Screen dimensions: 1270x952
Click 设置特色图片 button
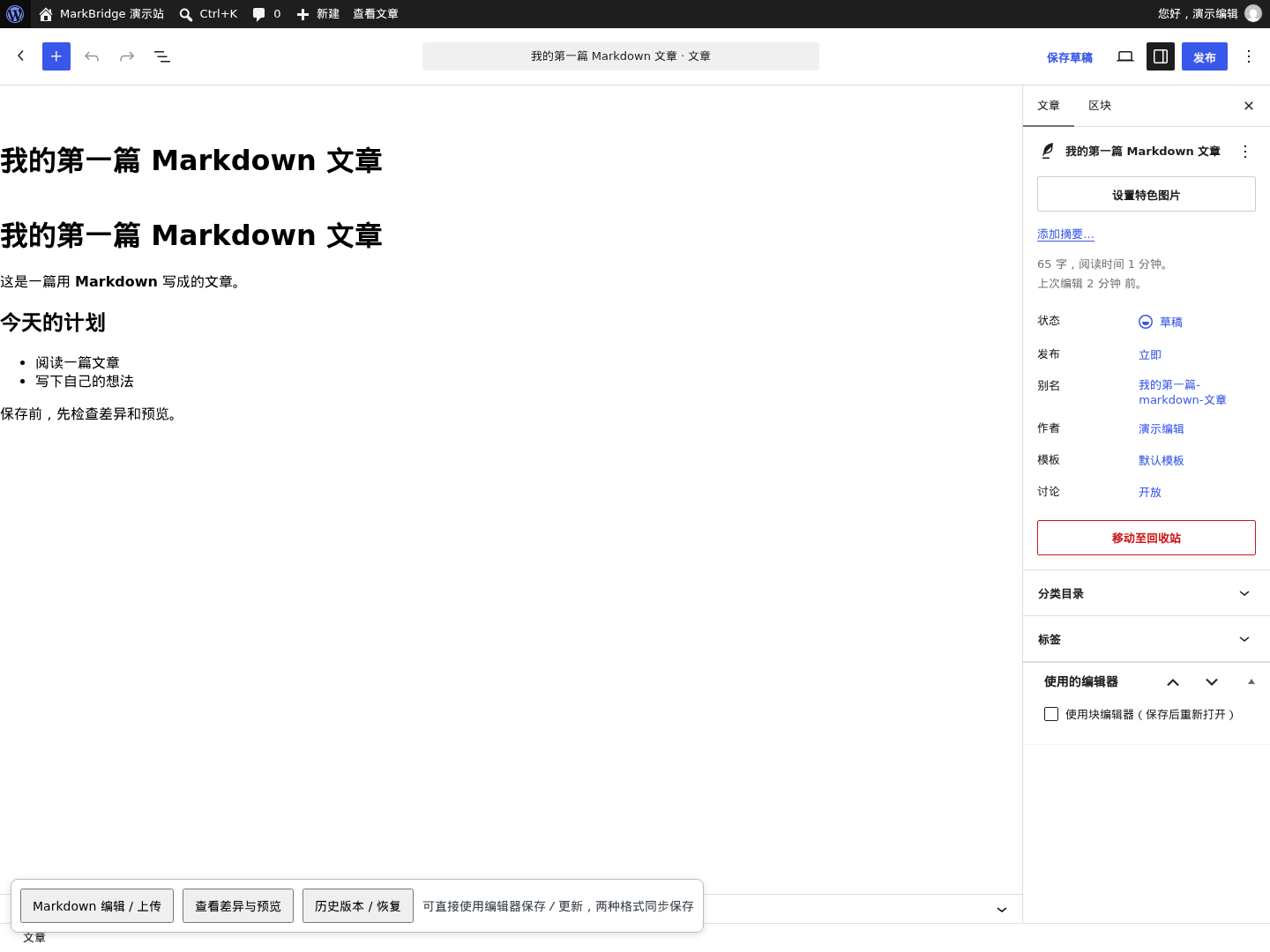pos(1147,194)
